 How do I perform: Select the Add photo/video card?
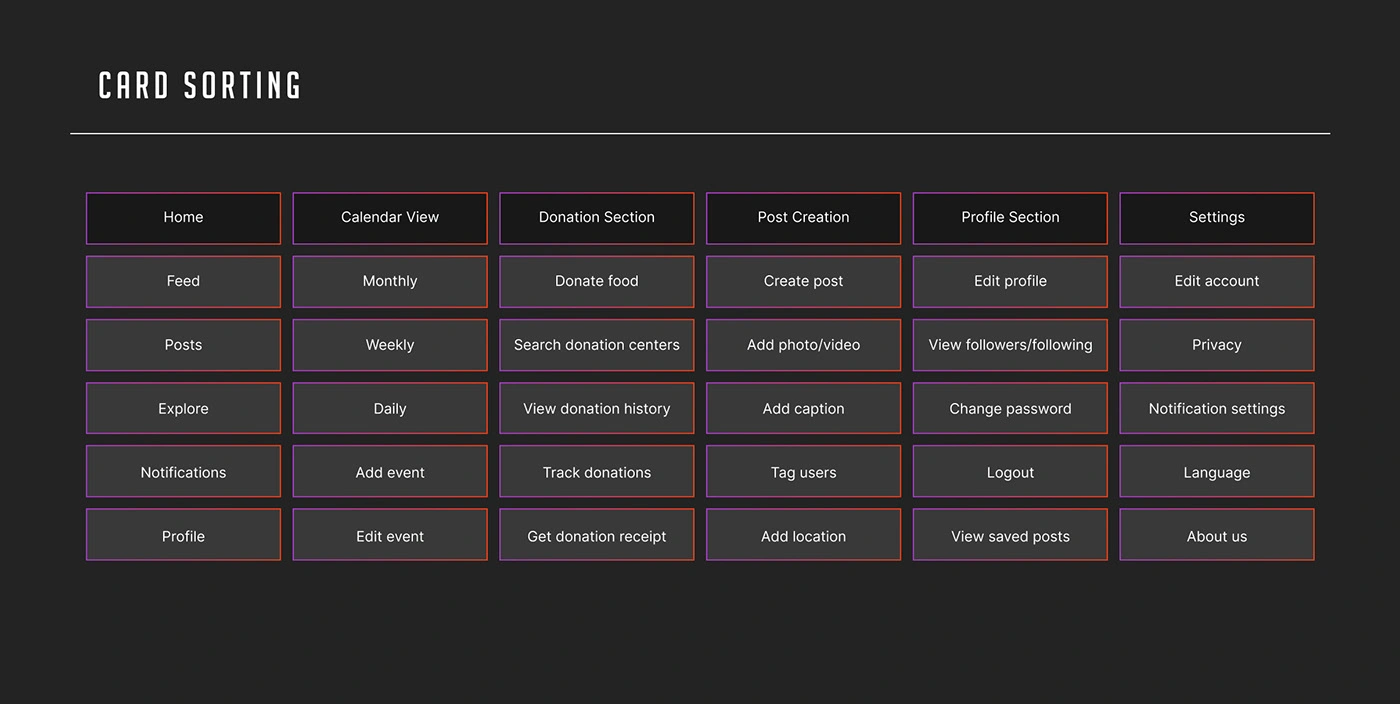coord(803,345)
